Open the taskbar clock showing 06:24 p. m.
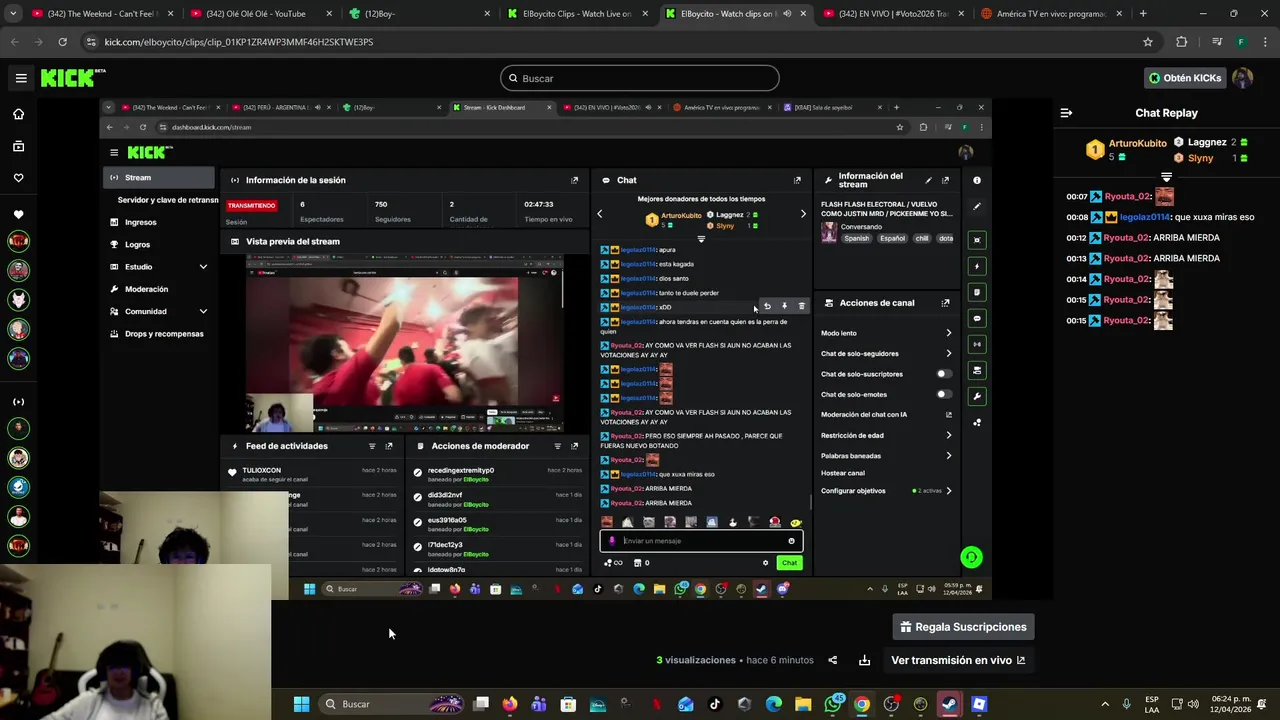1280x720 pixels. (x=1231, y=704)
